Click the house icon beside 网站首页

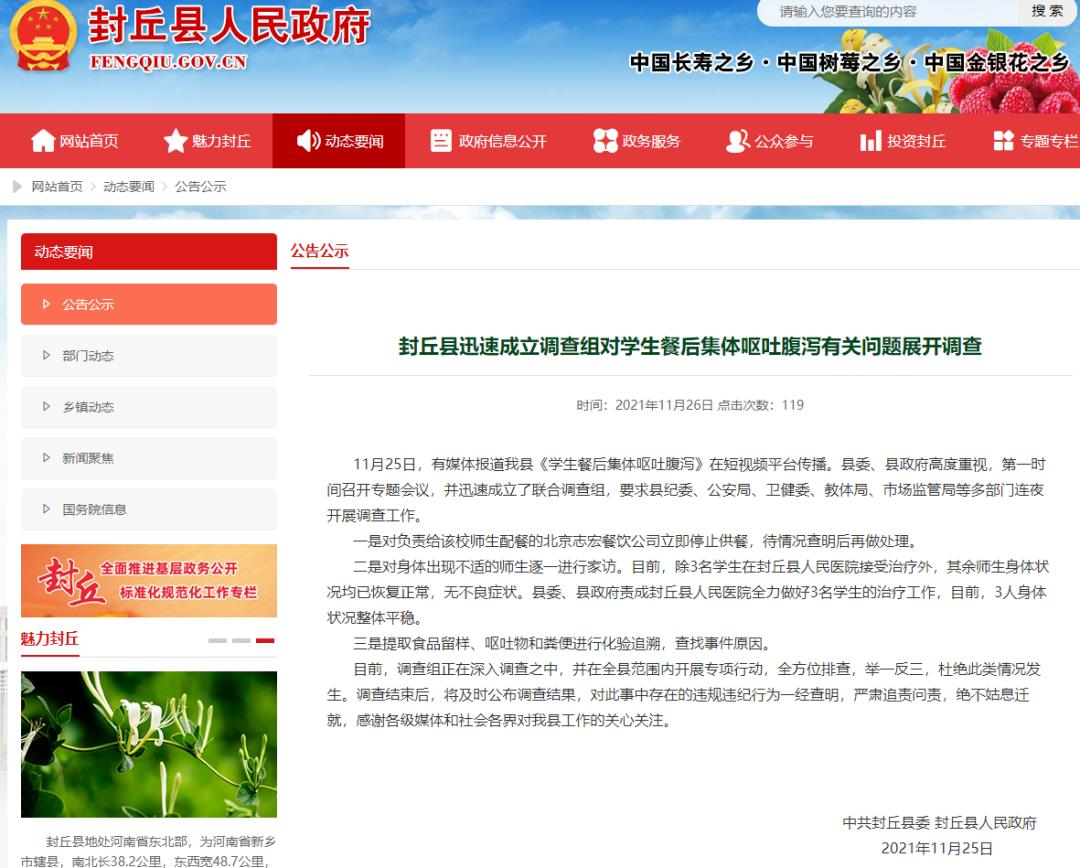pyautogui.click(x=43, y=141)
